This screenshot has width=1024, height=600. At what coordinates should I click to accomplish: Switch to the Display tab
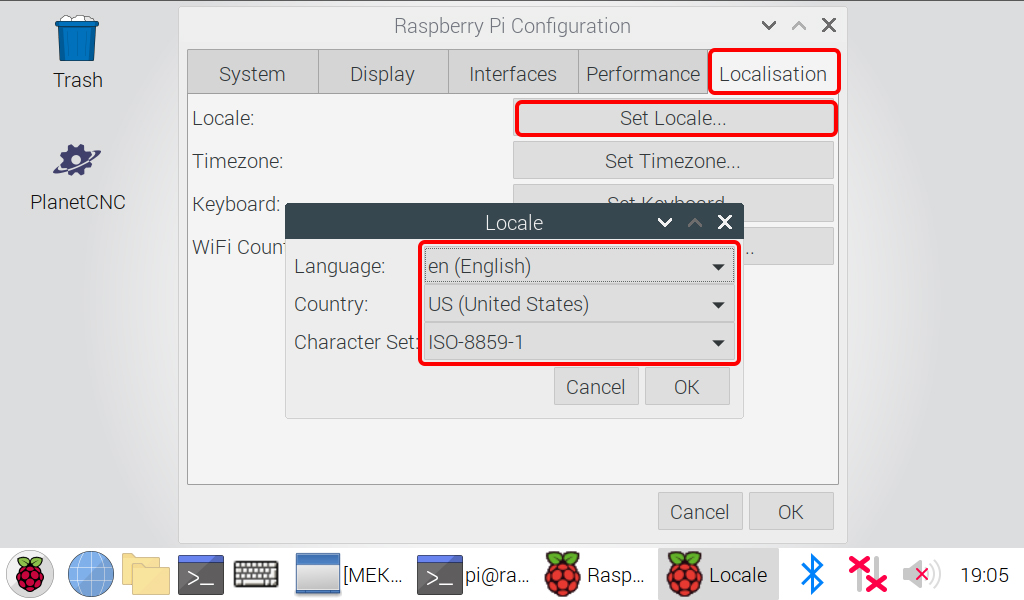coord(383,74)
